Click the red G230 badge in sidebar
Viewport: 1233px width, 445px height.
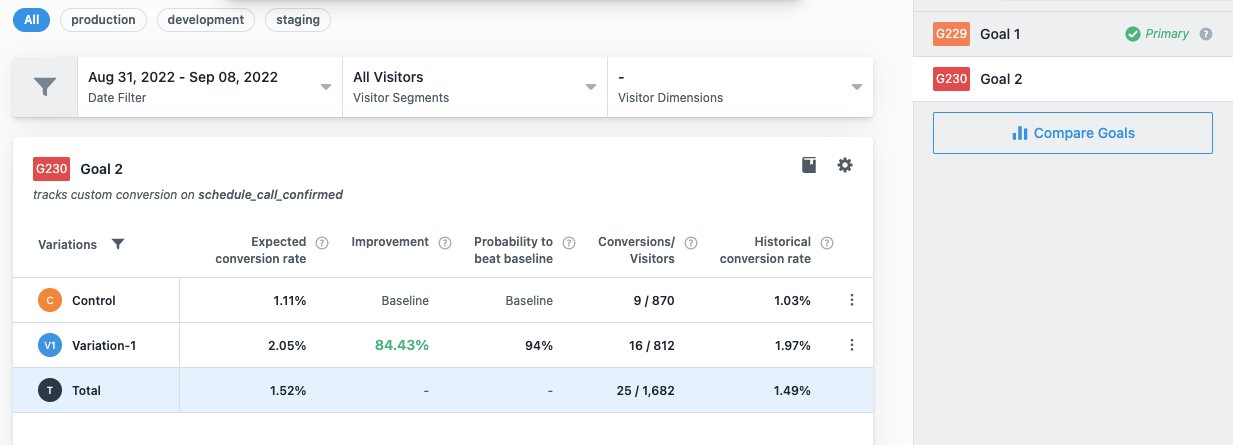(x=951, y=79)
